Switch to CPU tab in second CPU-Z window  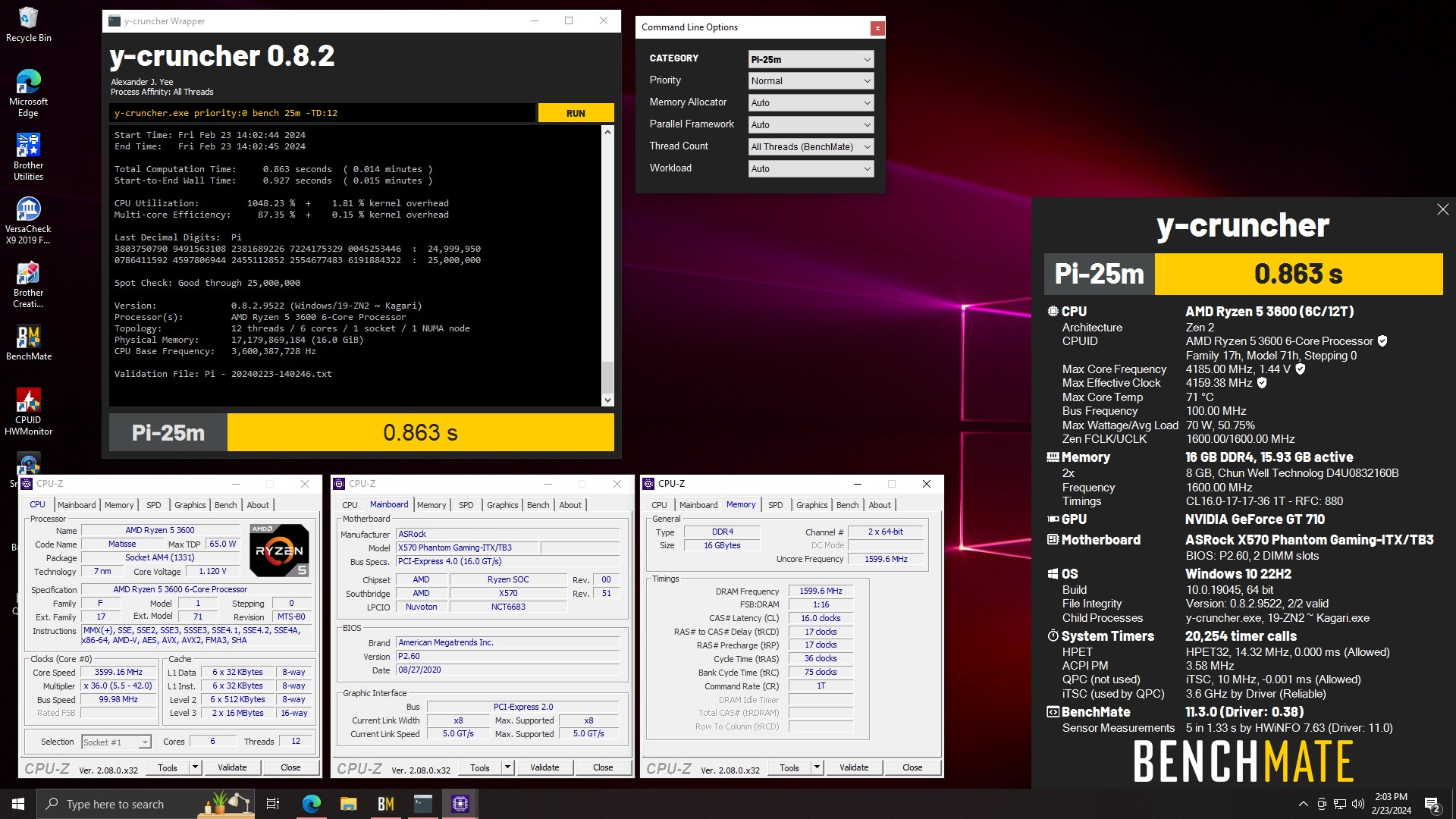tap(350, 505)
